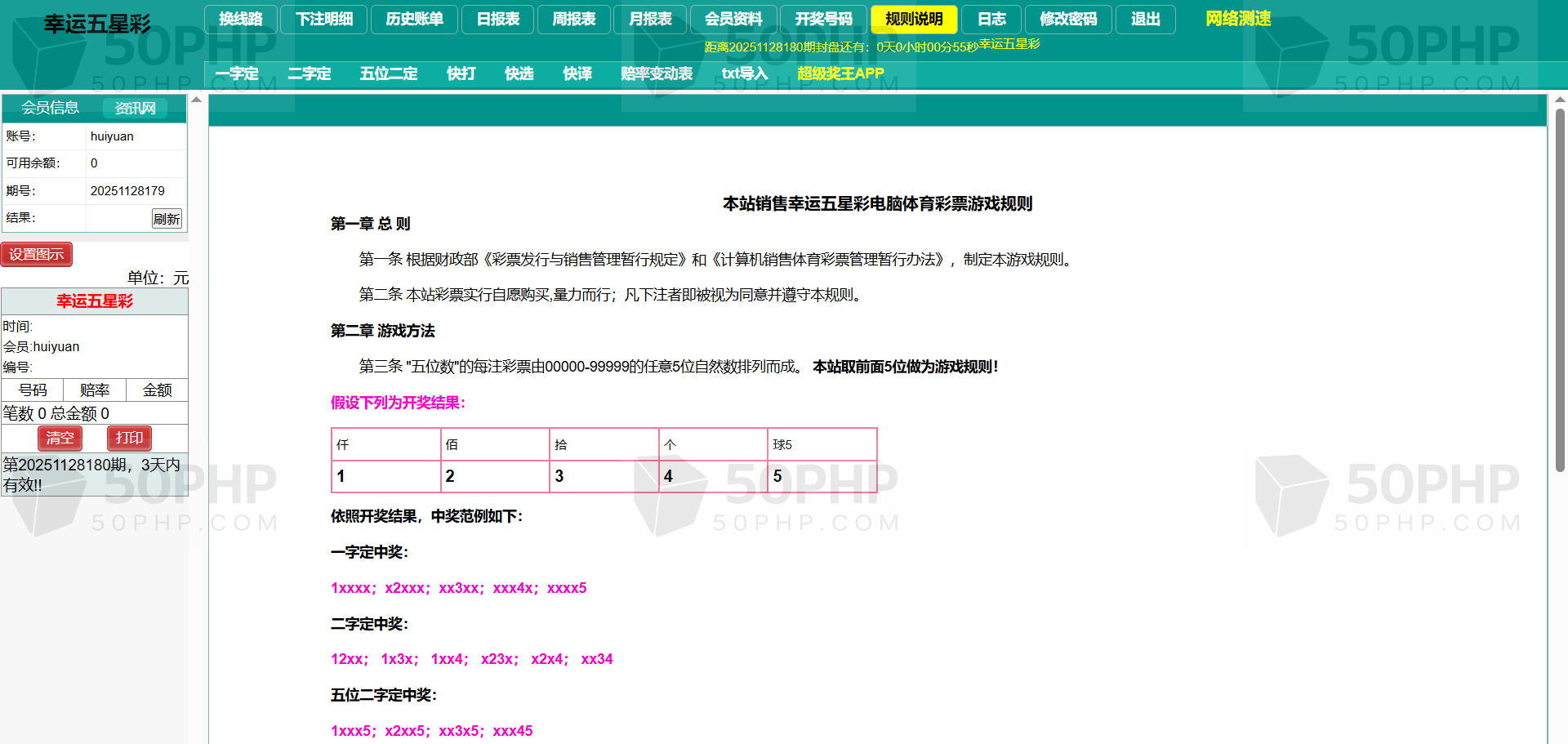Open the 赔率变动表 odds change table

click(x=656, y=74)
